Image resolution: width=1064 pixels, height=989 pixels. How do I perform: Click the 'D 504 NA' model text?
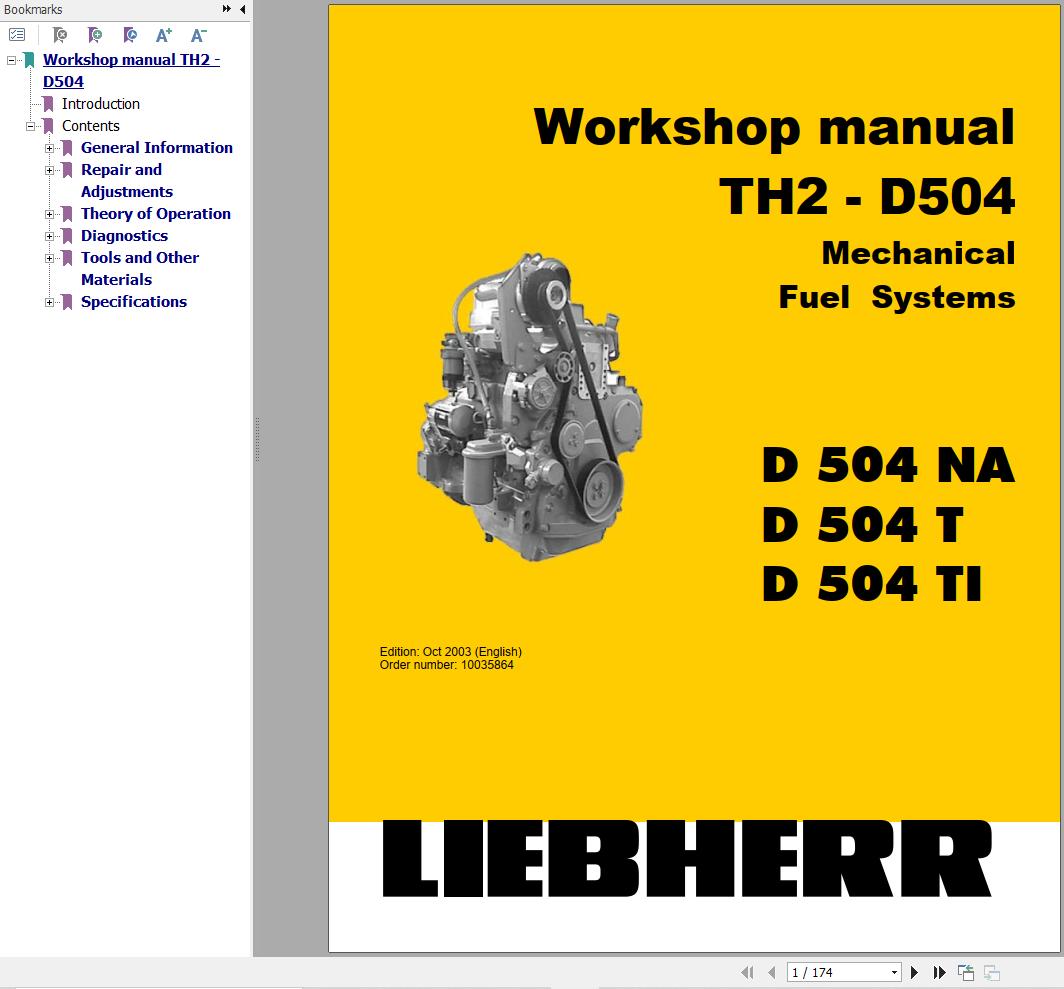(888, 465)
